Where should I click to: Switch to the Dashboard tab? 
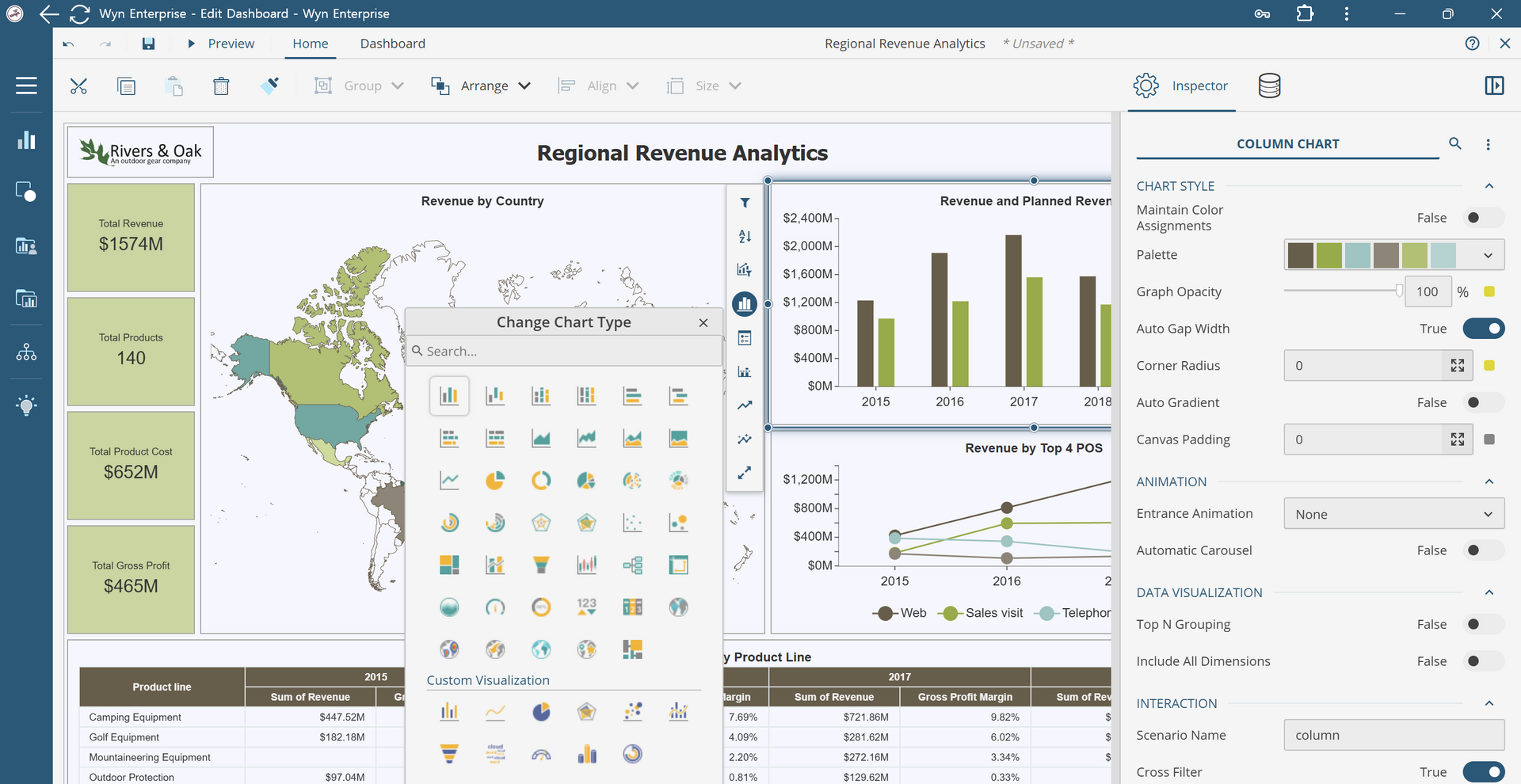(392, 44)
